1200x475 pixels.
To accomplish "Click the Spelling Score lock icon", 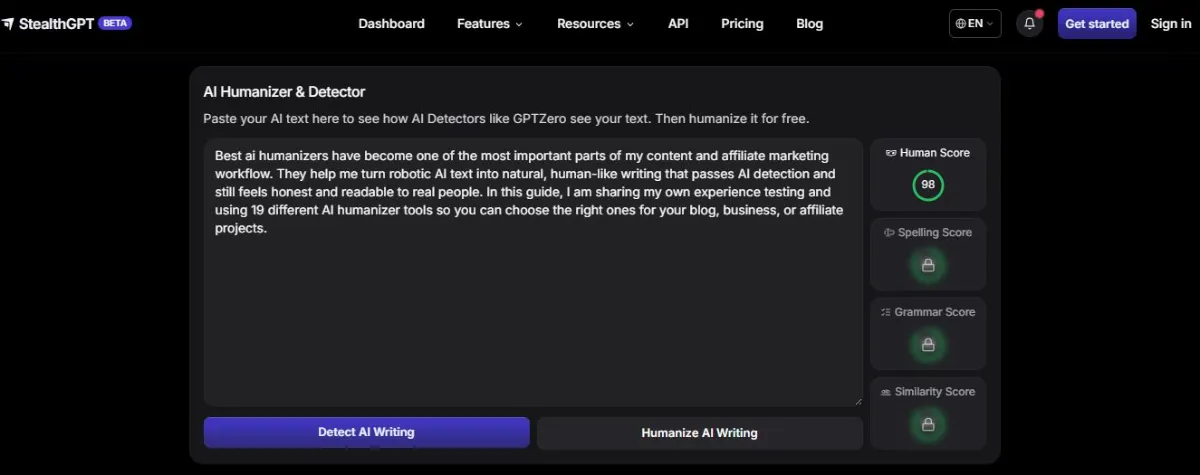I will point(928,265).
